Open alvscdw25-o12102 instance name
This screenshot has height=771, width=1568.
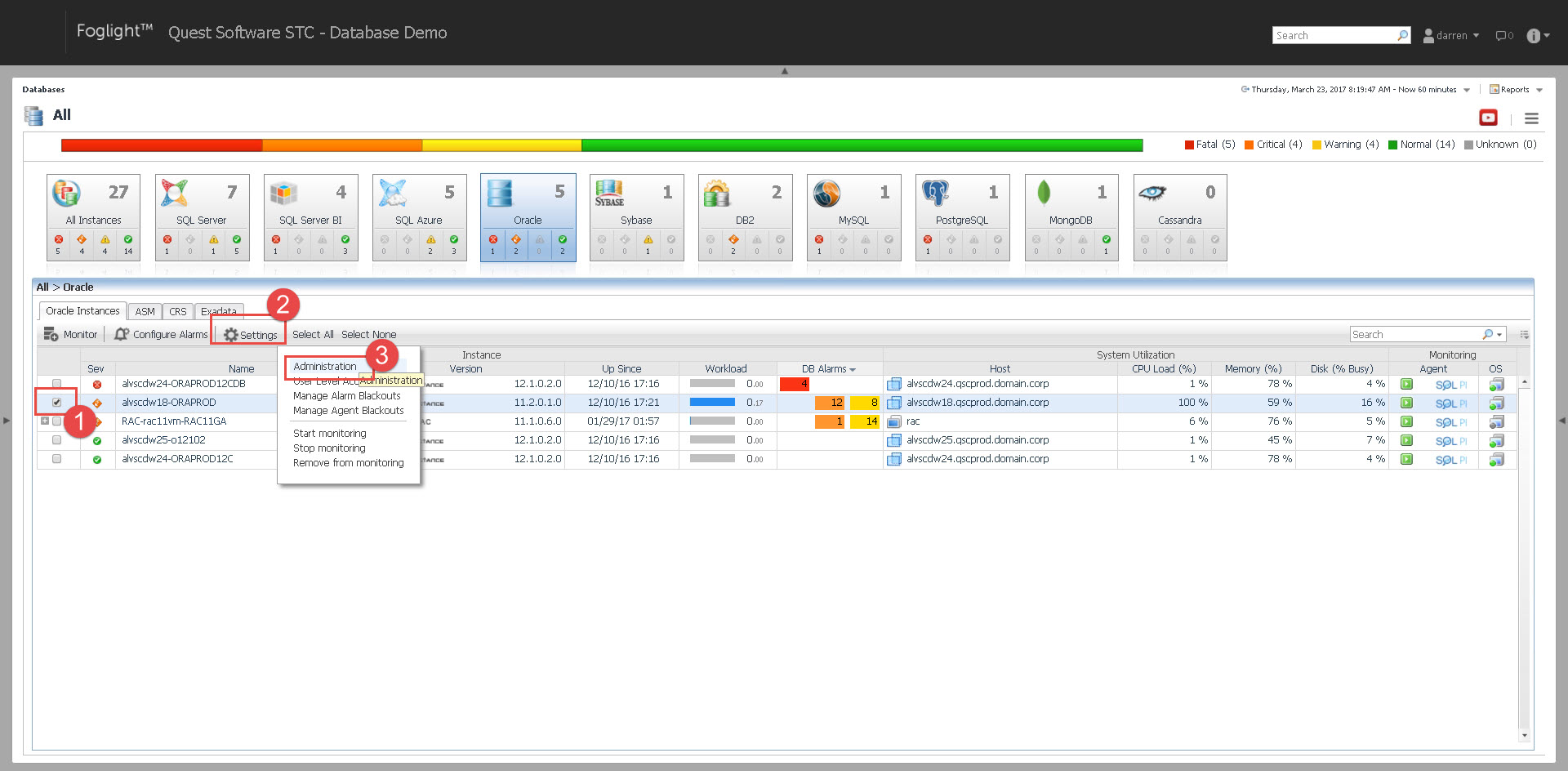163,440
